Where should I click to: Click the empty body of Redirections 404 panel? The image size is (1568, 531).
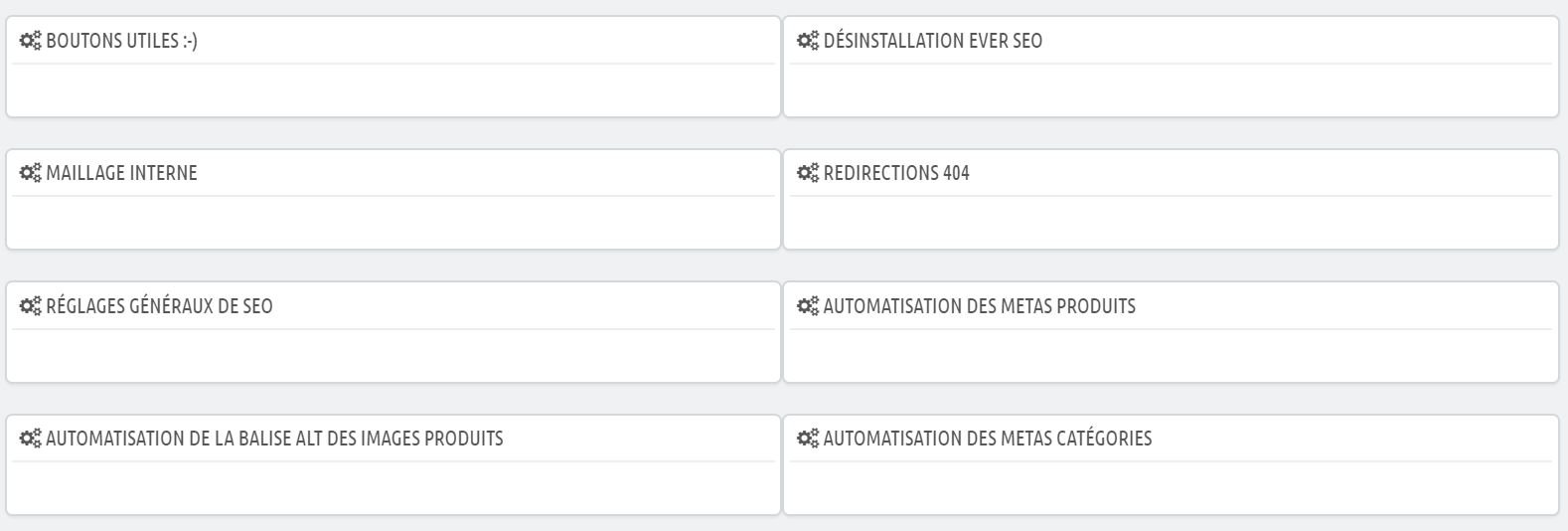click(x=1171, y=221)
